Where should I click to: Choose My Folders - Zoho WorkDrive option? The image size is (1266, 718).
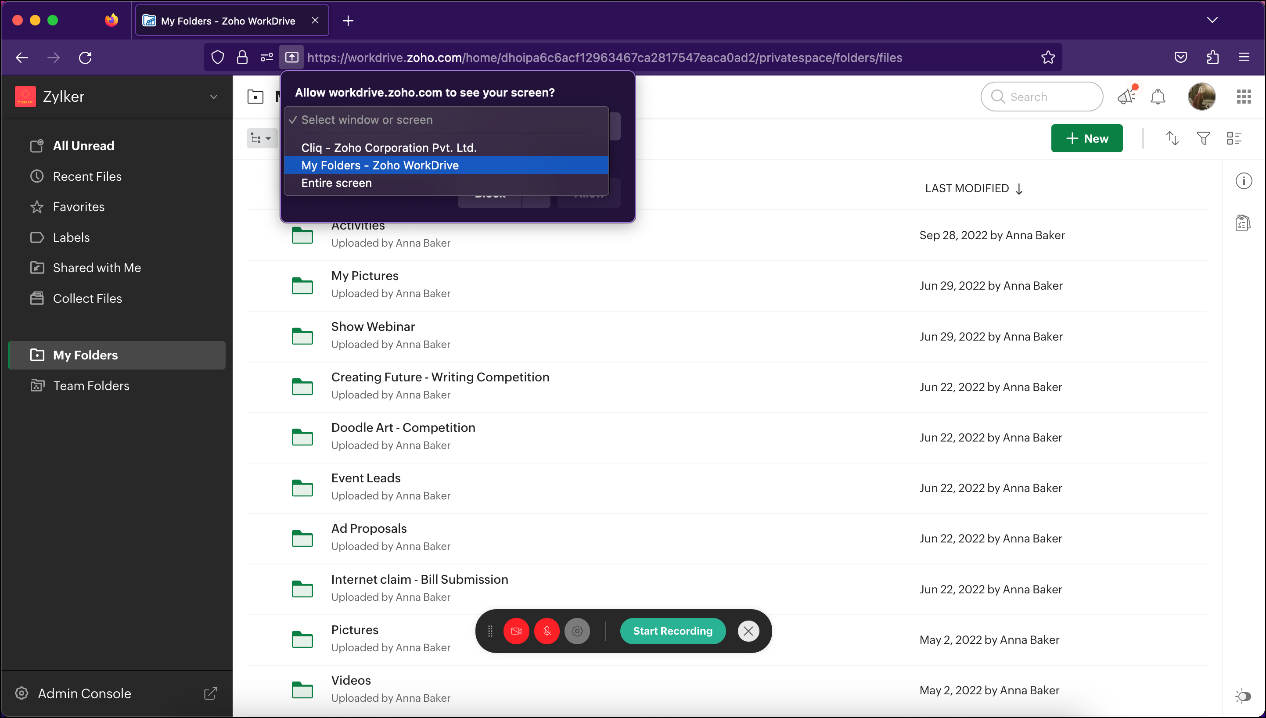coord(446,165)
